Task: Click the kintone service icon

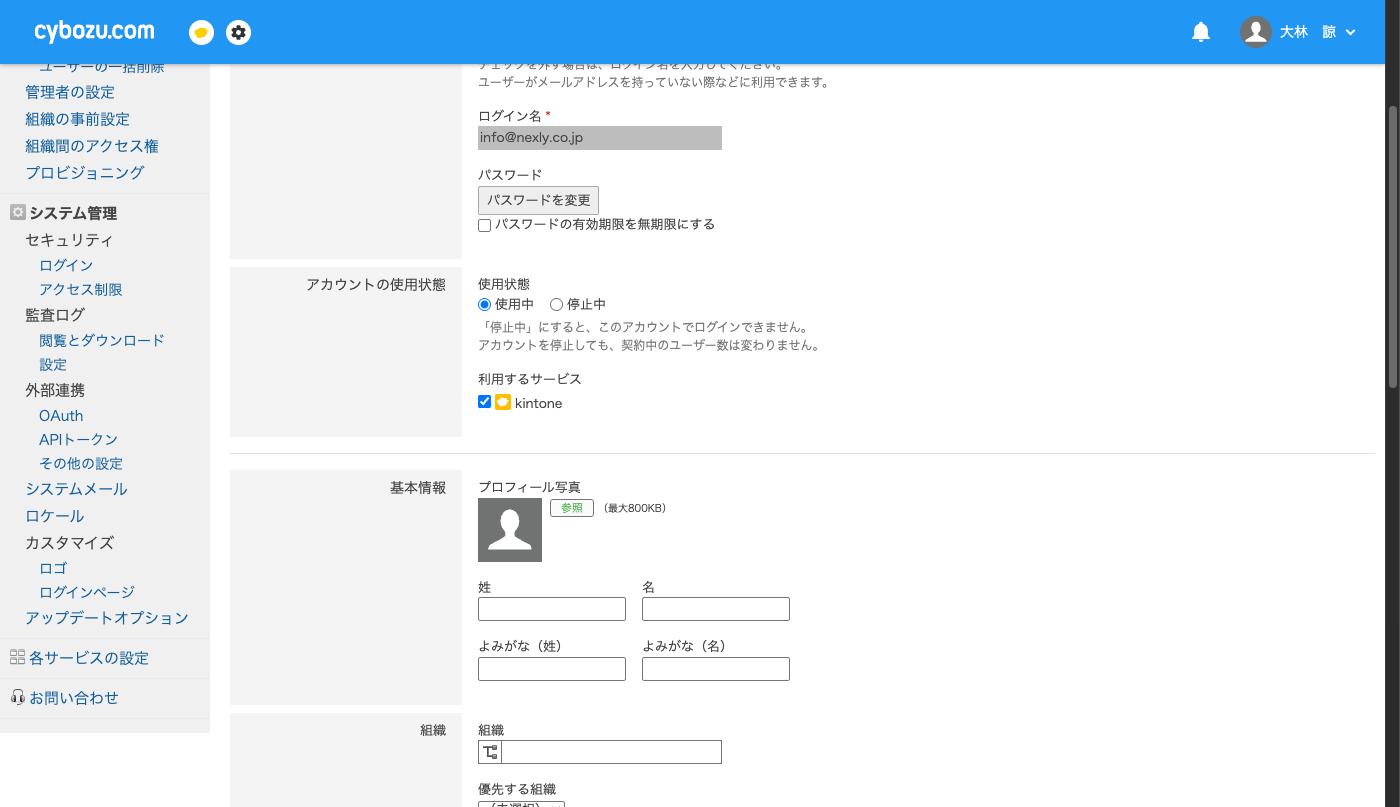Action: click(503, 402)
